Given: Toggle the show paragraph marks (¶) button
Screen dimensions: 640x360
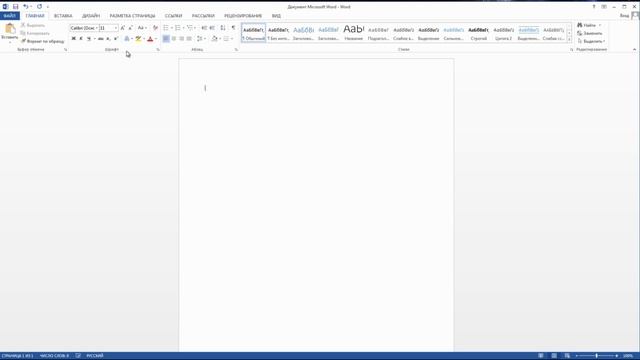Looking at the screenshot, I should [x=233, y=28].
